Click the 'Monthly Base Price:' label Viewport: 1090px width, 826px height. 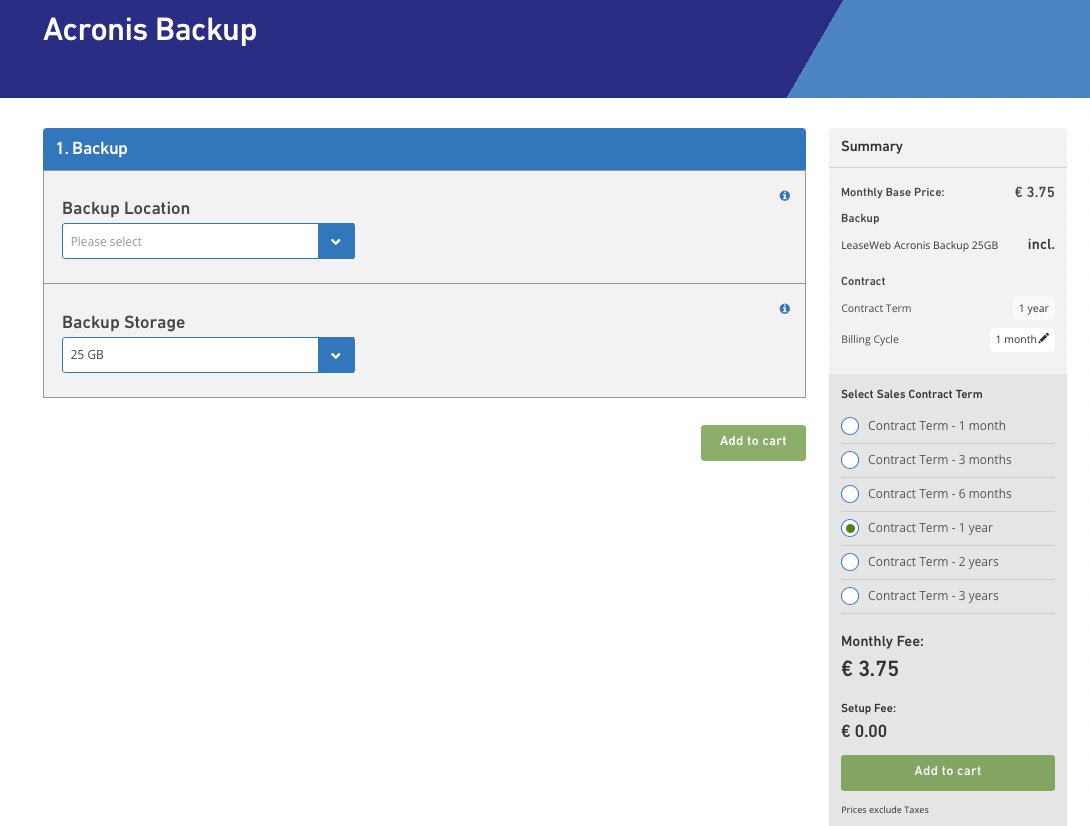click(893, 193)
